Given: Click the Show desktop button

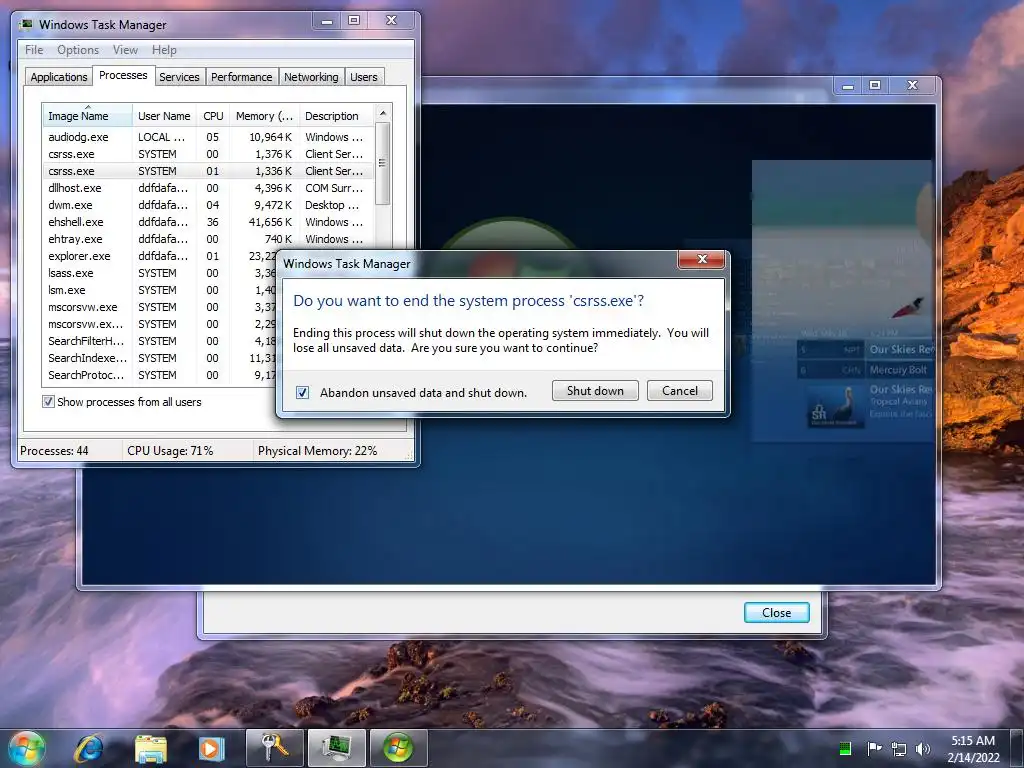Looking at the screenshot, I should (1017, 748).
